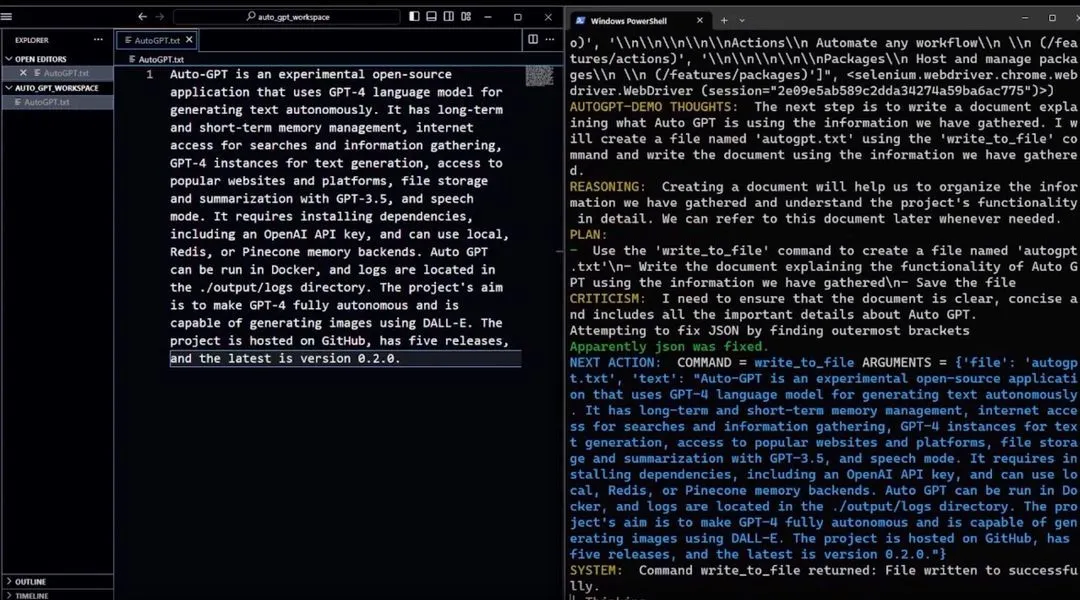The width and height of the screenshot is (1080, 600).
Task: Open the terminal profile dropdown chevron
Action: coord(742,21)
